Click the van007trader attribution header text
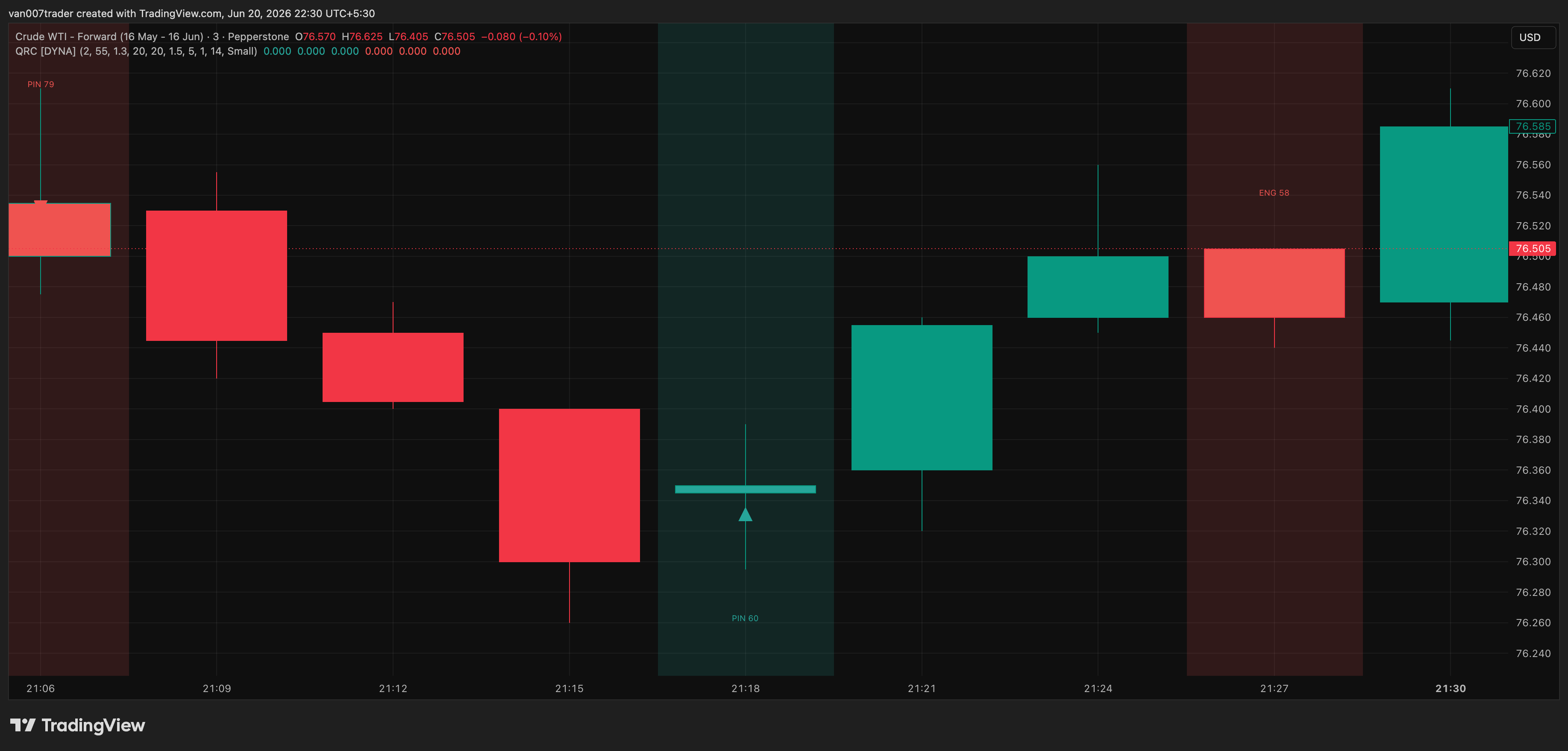This screenshot has width=1568, height=751. tap(192, 13)
